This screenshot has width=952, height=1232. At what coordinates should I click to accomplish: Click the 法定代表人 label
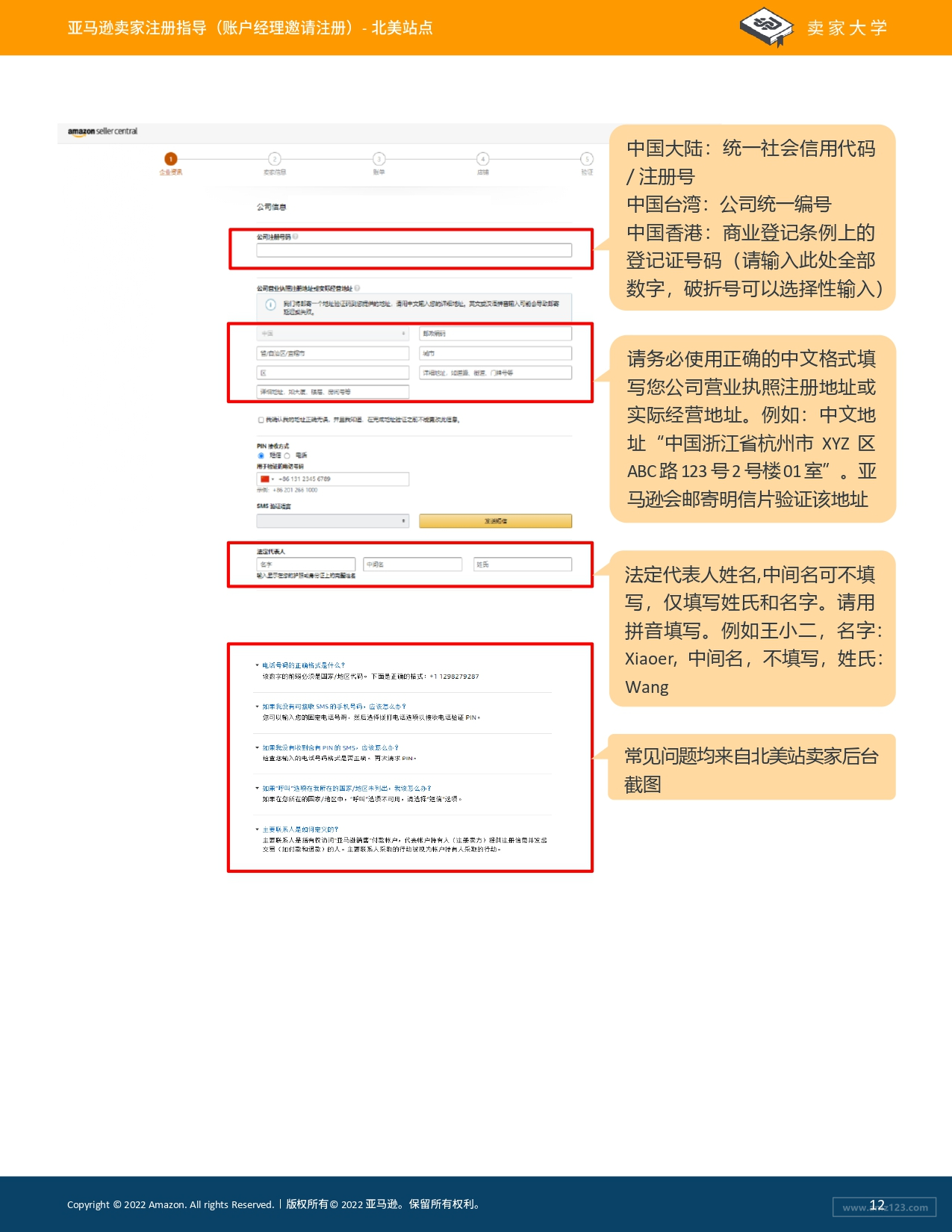(271, 551)
